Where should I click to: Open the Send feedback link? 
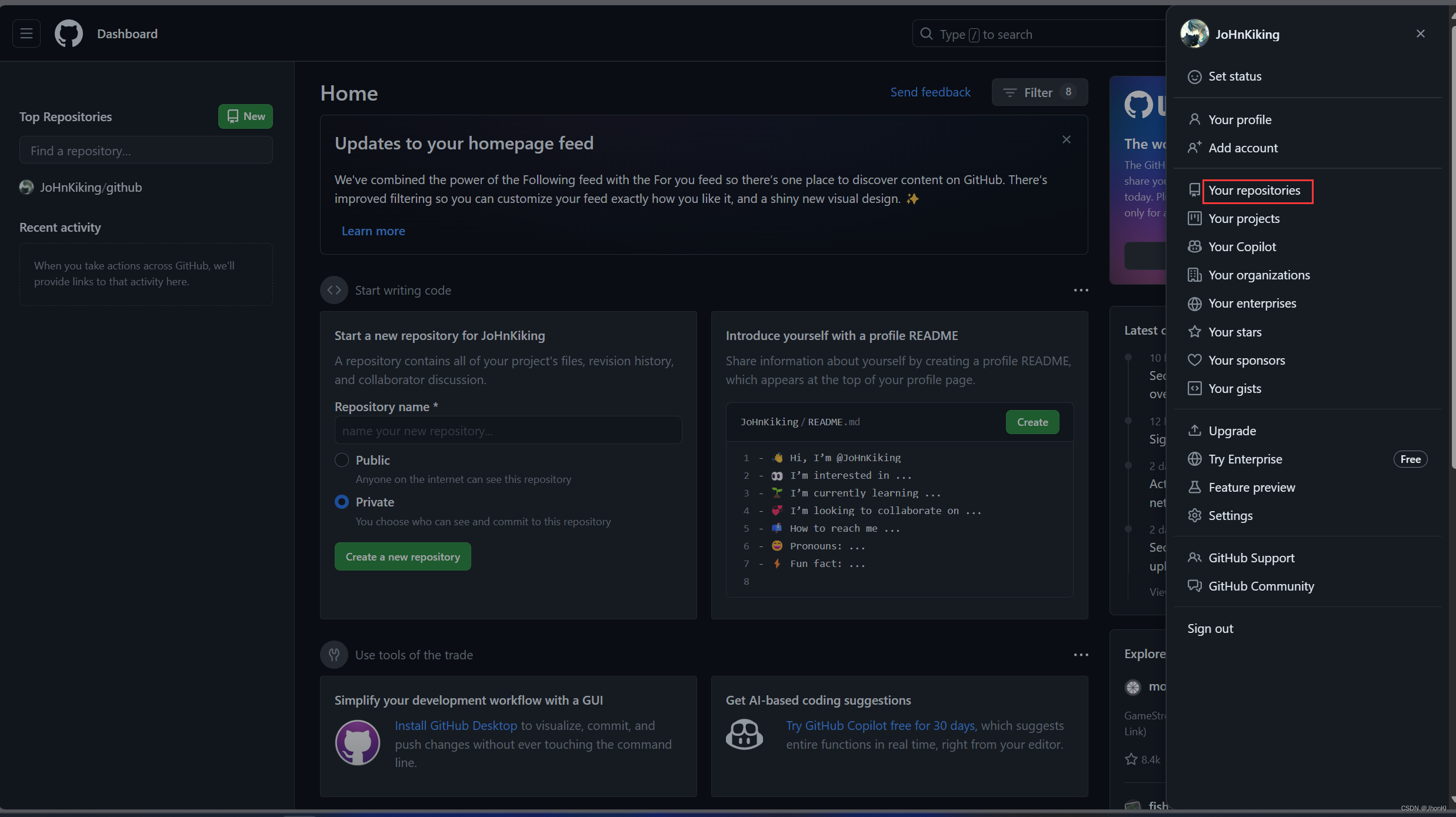pos(930,92)
